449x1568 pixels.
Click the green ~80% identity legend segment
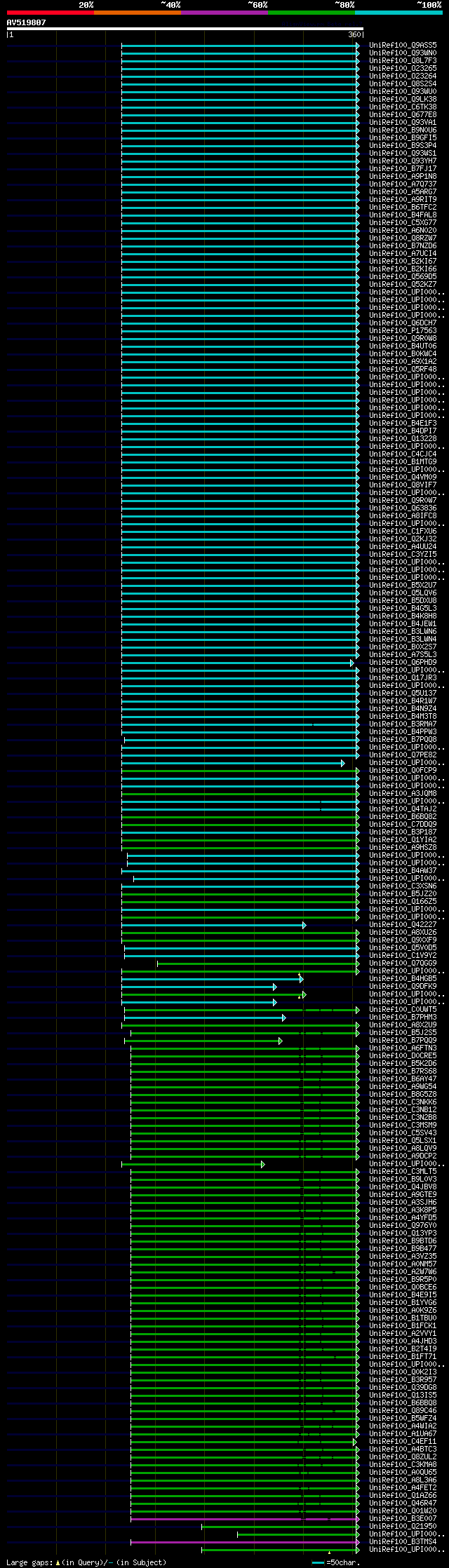(311, 13)
